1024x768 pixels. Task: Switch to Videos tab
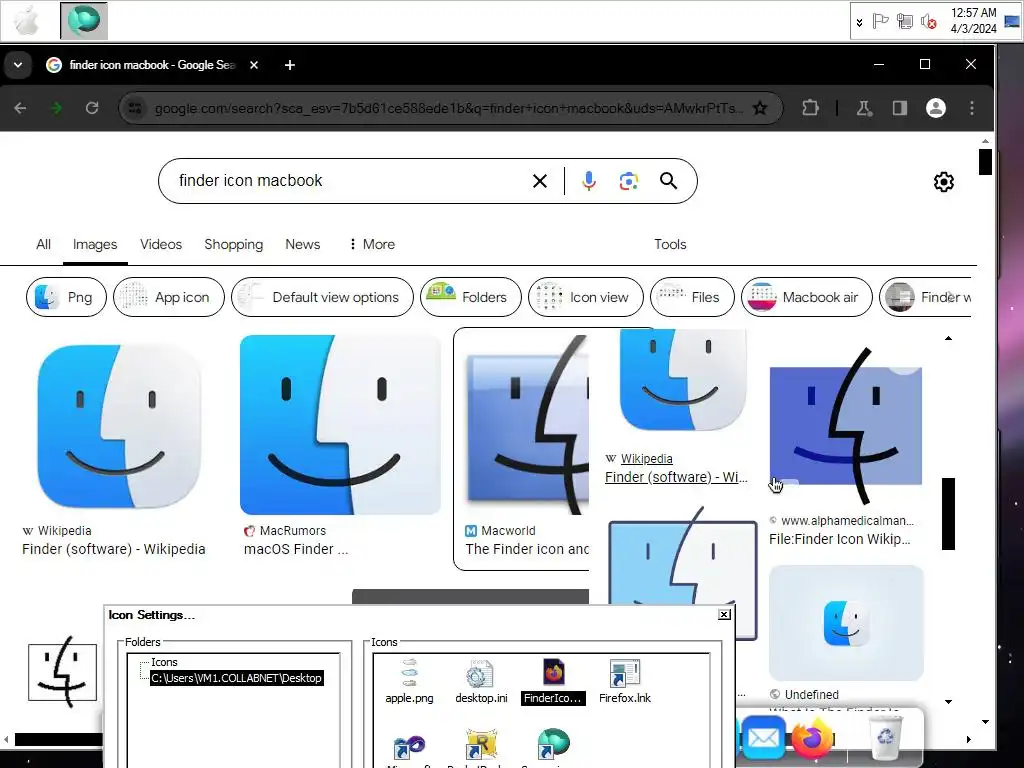tap(161, 244)
